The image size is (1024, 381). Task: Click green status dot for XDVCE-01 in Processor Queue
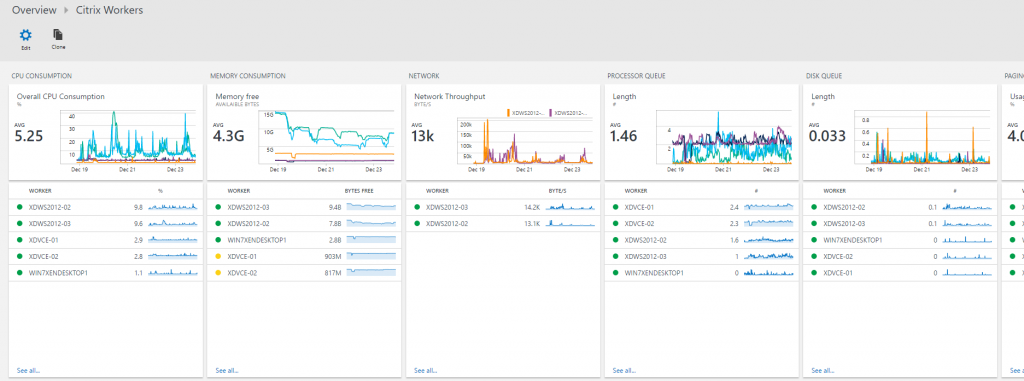(616, 207)
